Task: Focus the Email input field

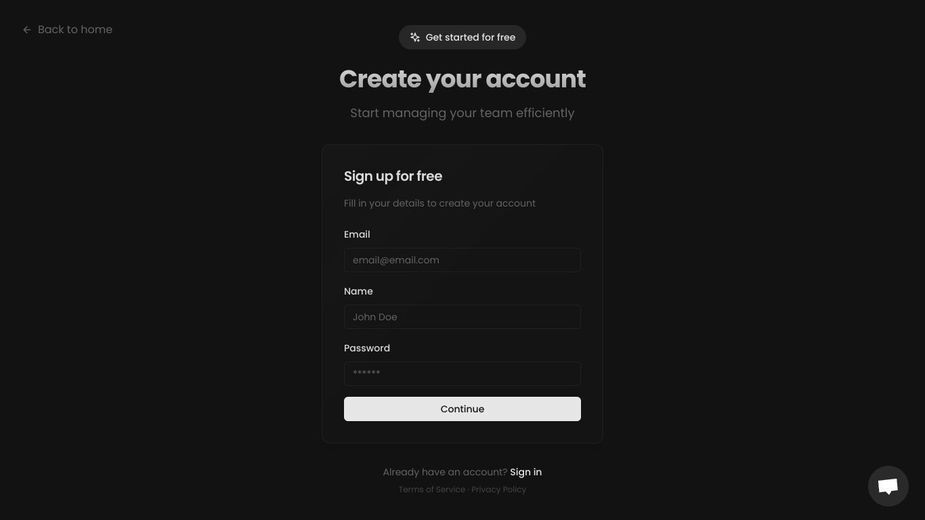Action: [x=462, y=260]
